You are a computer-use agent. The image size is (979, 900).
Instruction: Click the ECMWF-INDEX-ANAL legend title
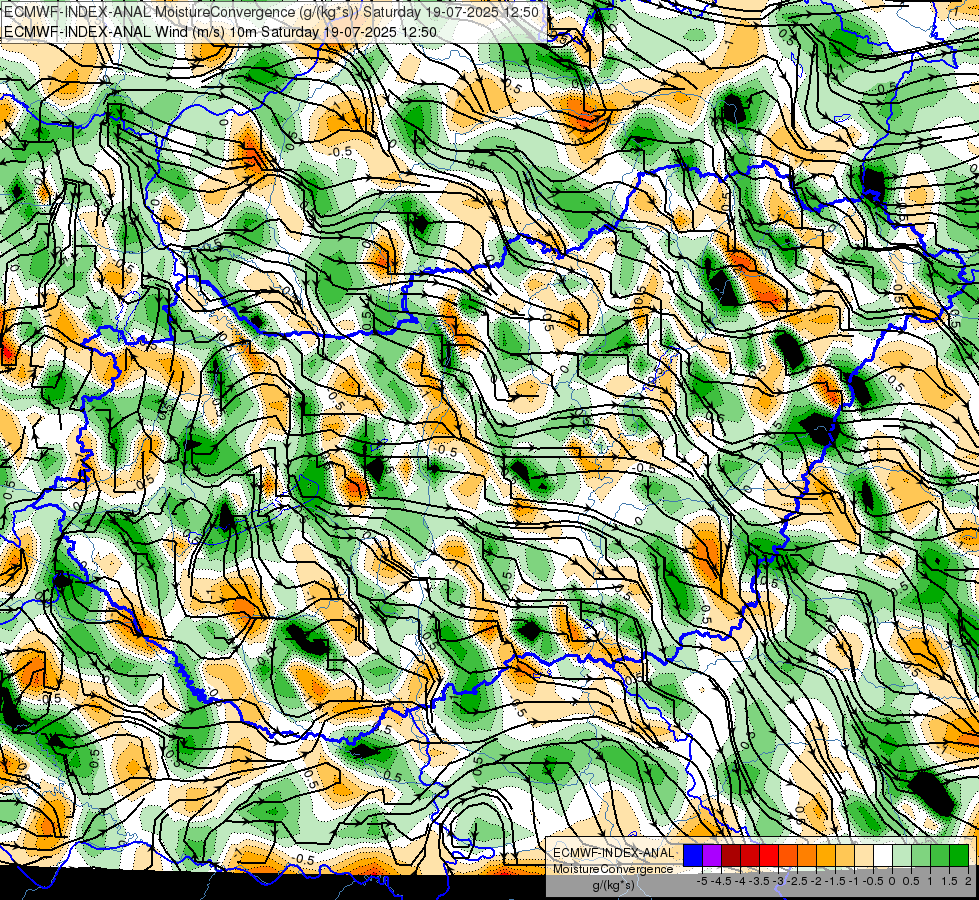click(614, 853)
